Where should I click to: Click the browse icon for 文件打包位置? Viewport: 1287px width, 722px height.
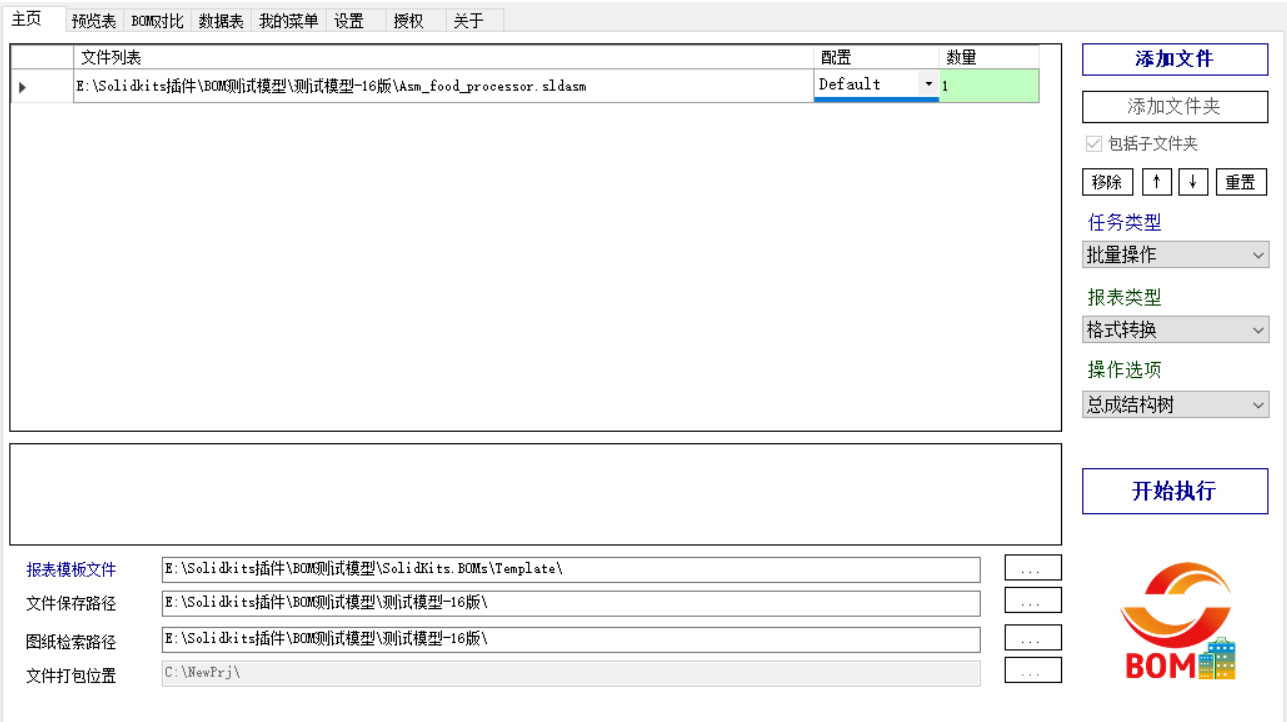[x=1031, y=673]
